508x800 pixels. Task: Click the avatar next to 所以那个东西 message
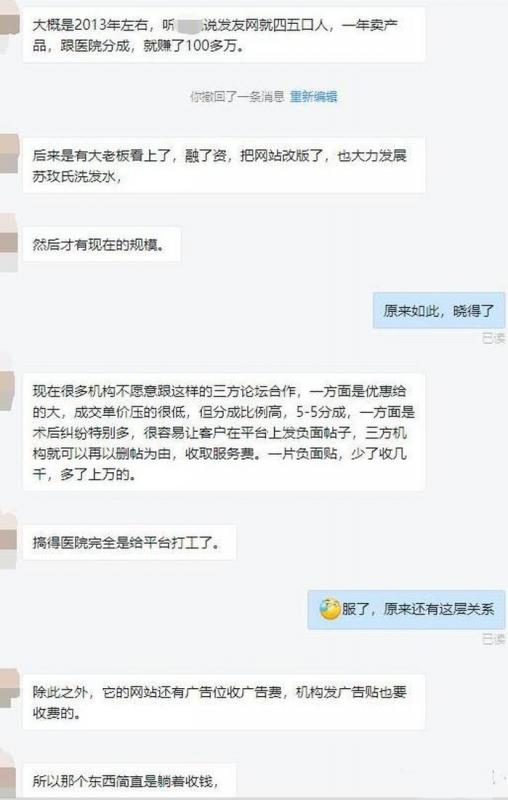pyautogui.click(x=9, y=778)
